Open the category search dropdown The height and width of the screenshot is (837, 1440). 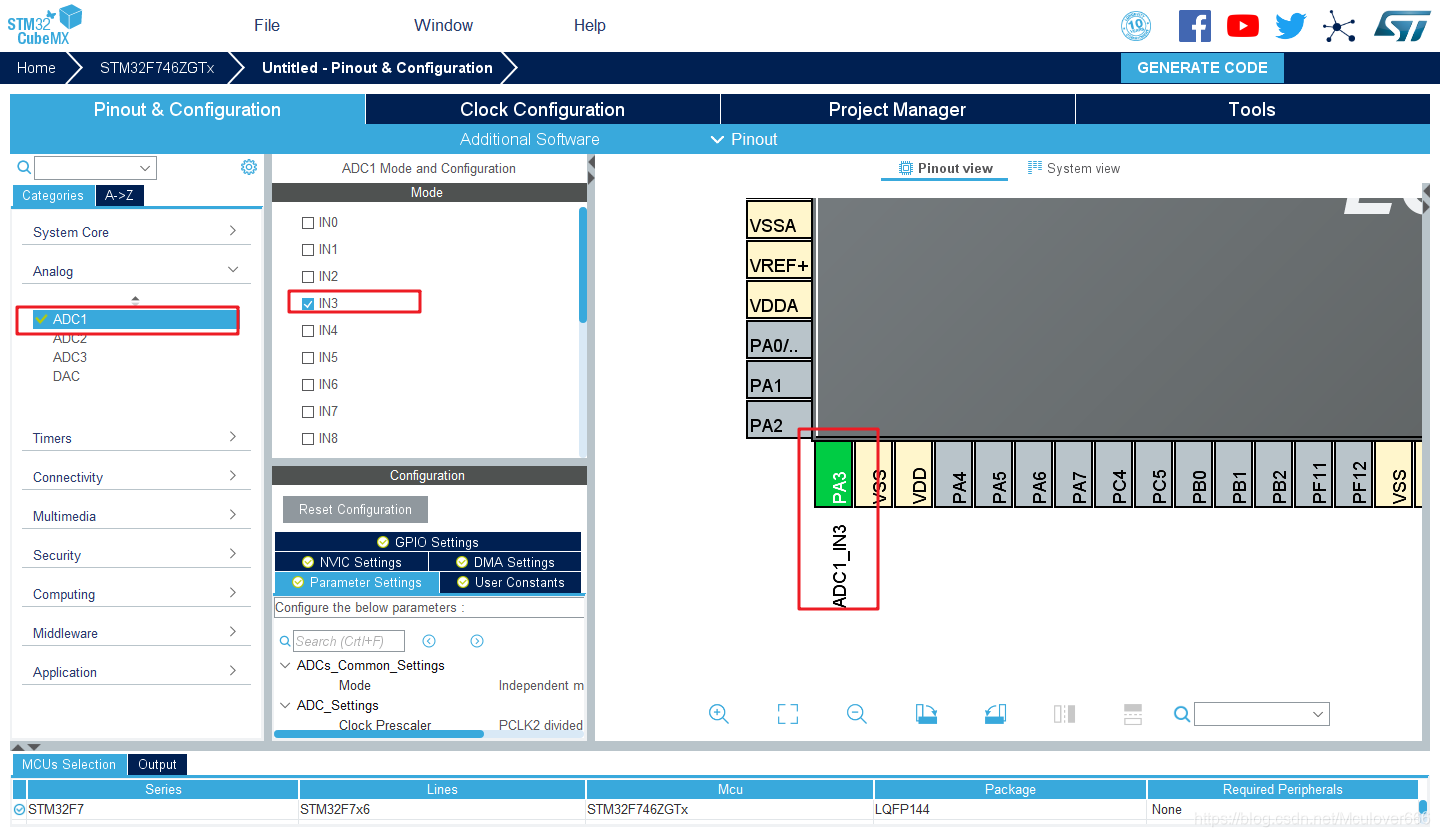pyautogui.click(x=146, y=168)
